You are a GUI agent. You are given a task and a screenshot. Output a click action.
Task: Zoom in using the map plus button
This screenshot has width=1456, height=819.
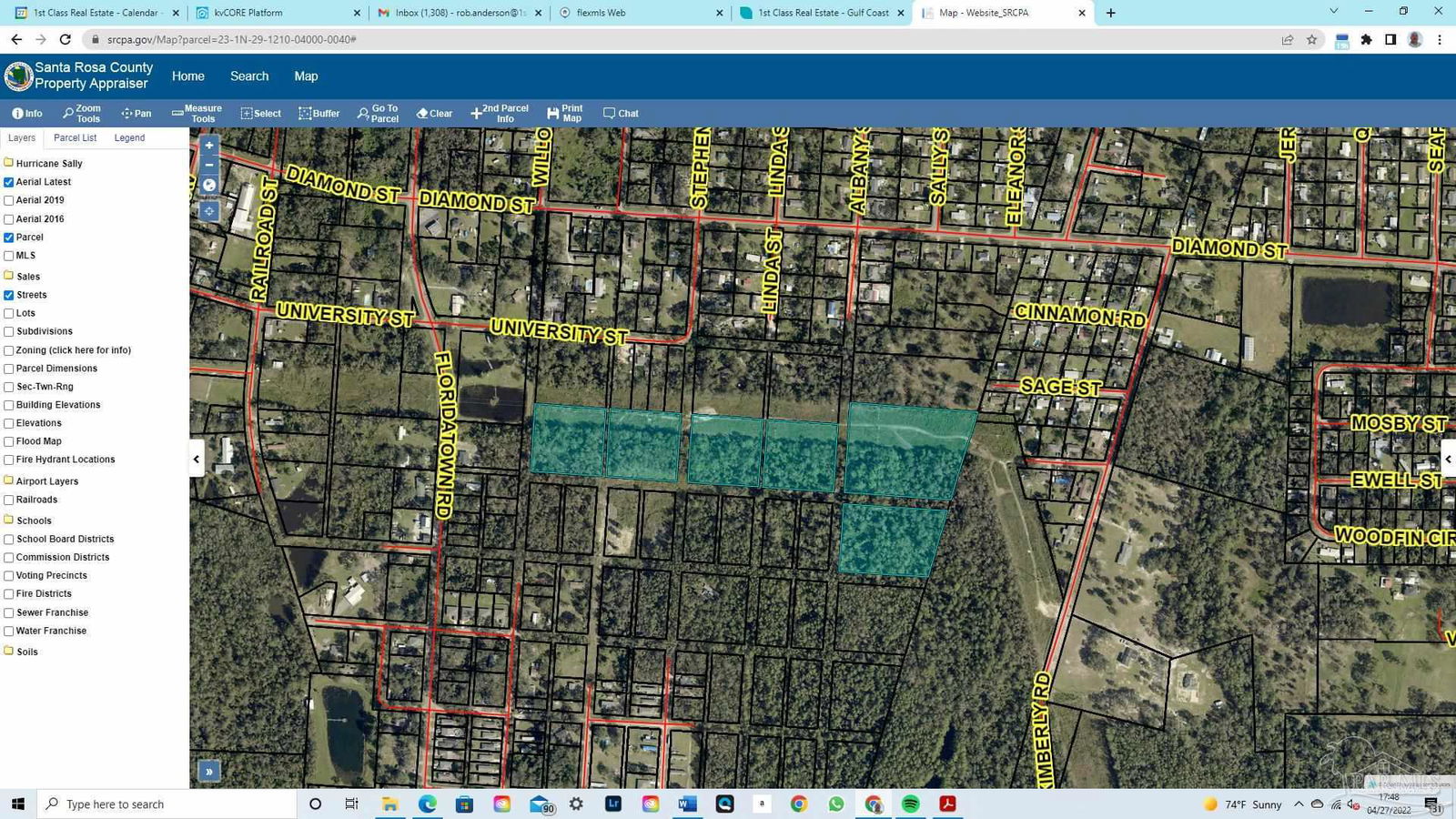tap(209, 146)
